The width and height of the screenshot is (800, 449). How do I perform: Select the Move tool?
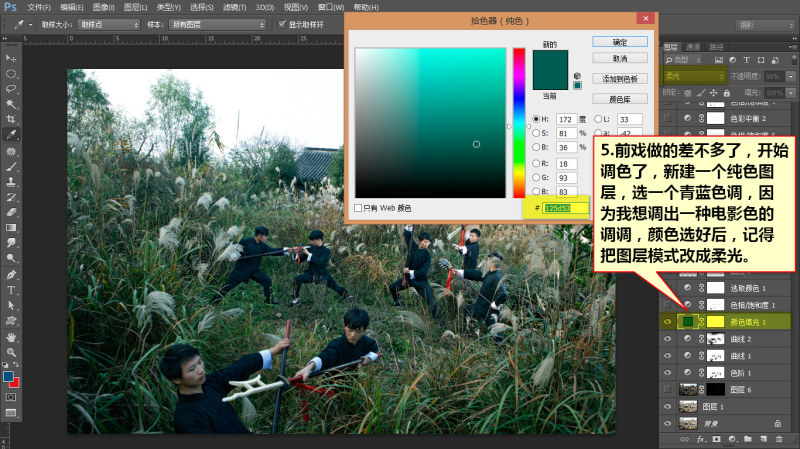click(11, 58)
